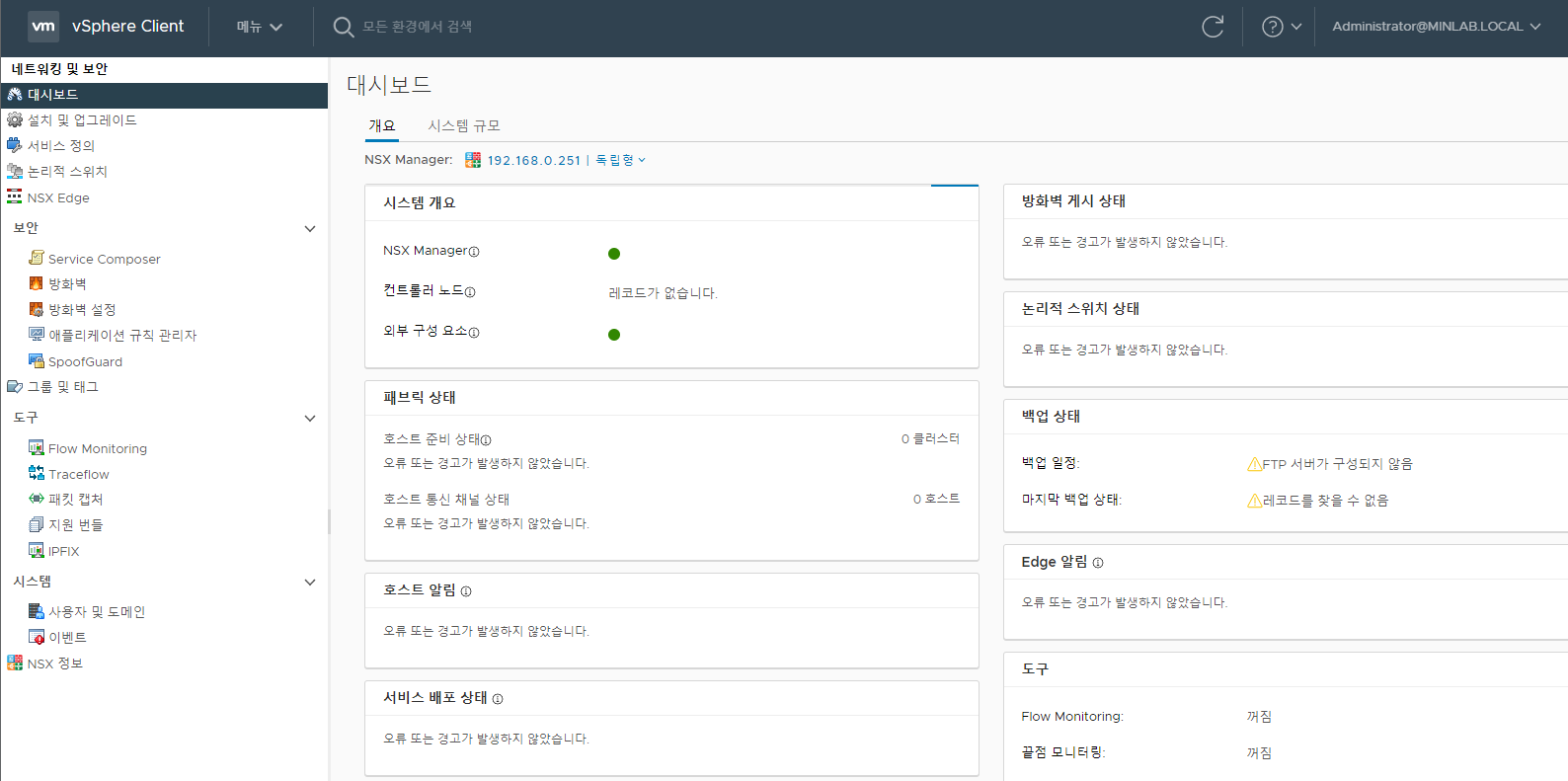Screen dimensions: 1568x781
Task: Click the NSX Edge sidebar icon
Action: 15,197
